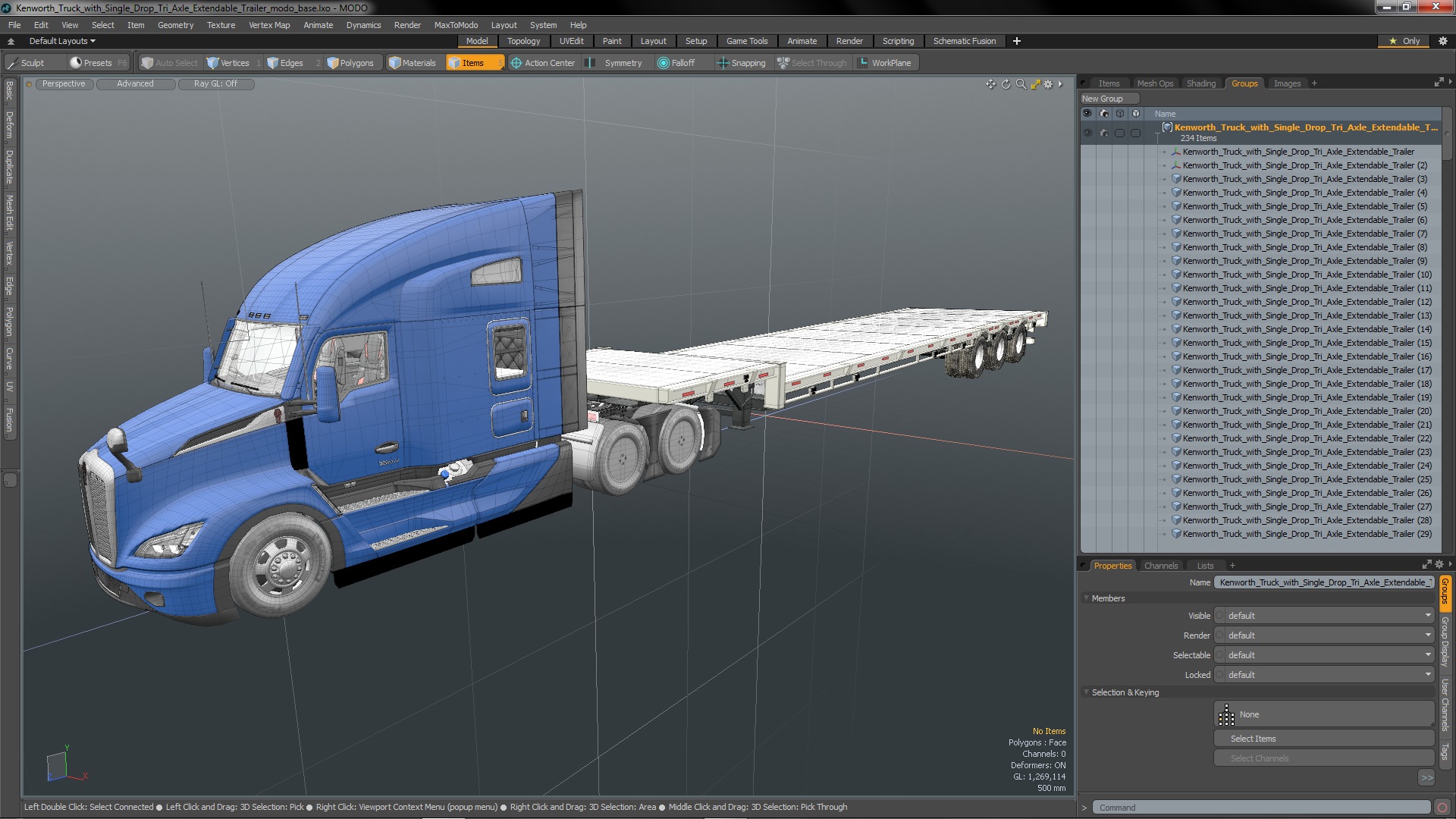Switch to the Schematic Fusion tab
The height and width of the screenshot is (819, 1456).
pyautogui.click(x=965, y=41)
